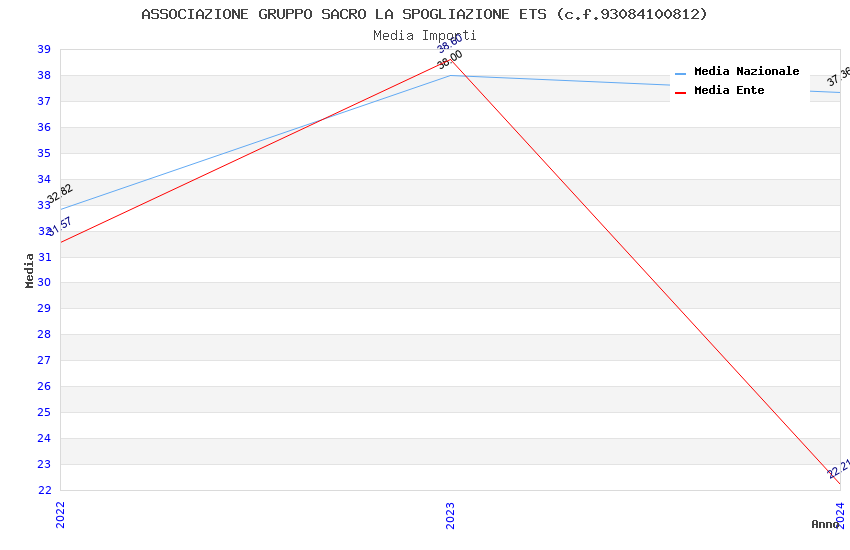Click the 2023 x-axis label

click(x=450, y=515)
